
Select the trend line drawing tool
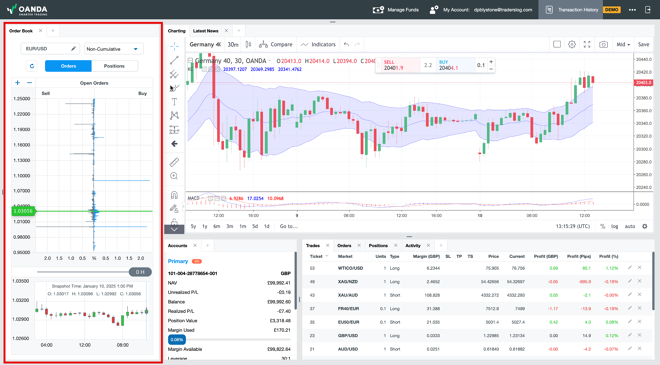click(x=174, y=60)
